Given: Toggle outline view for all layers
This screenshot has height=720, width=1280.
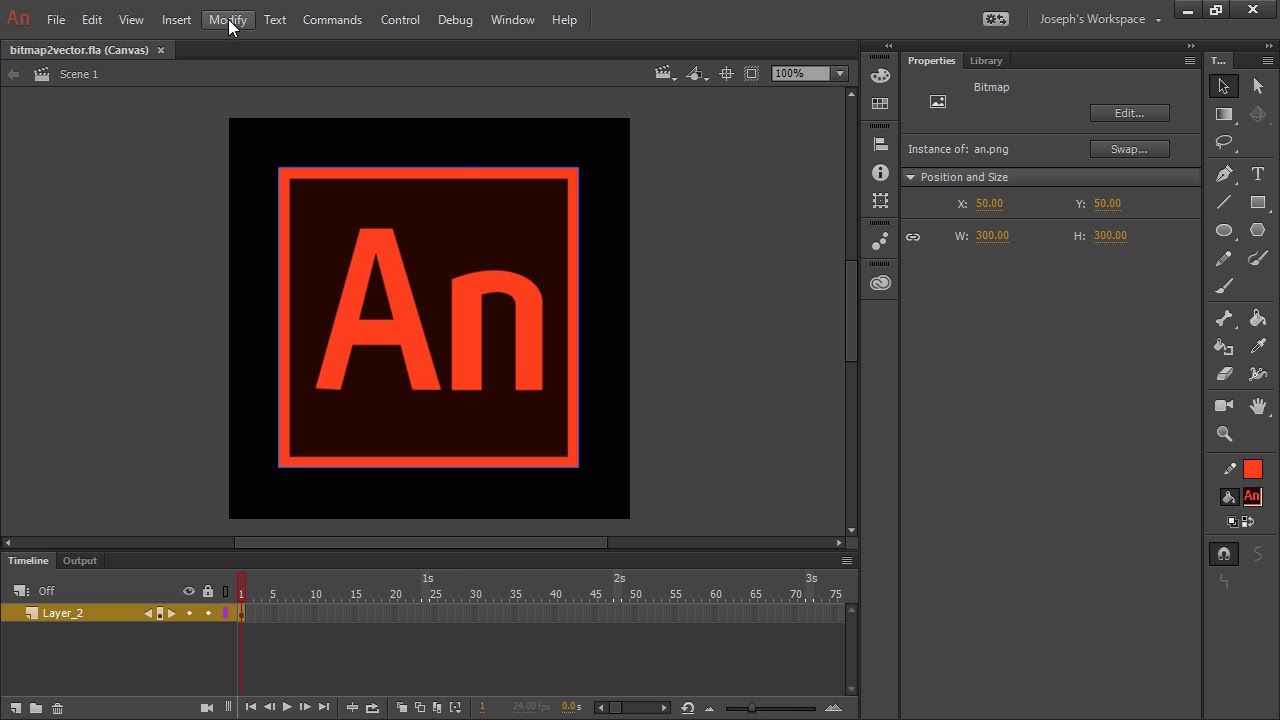Looking at the screenshot, I should pos(225,591).
